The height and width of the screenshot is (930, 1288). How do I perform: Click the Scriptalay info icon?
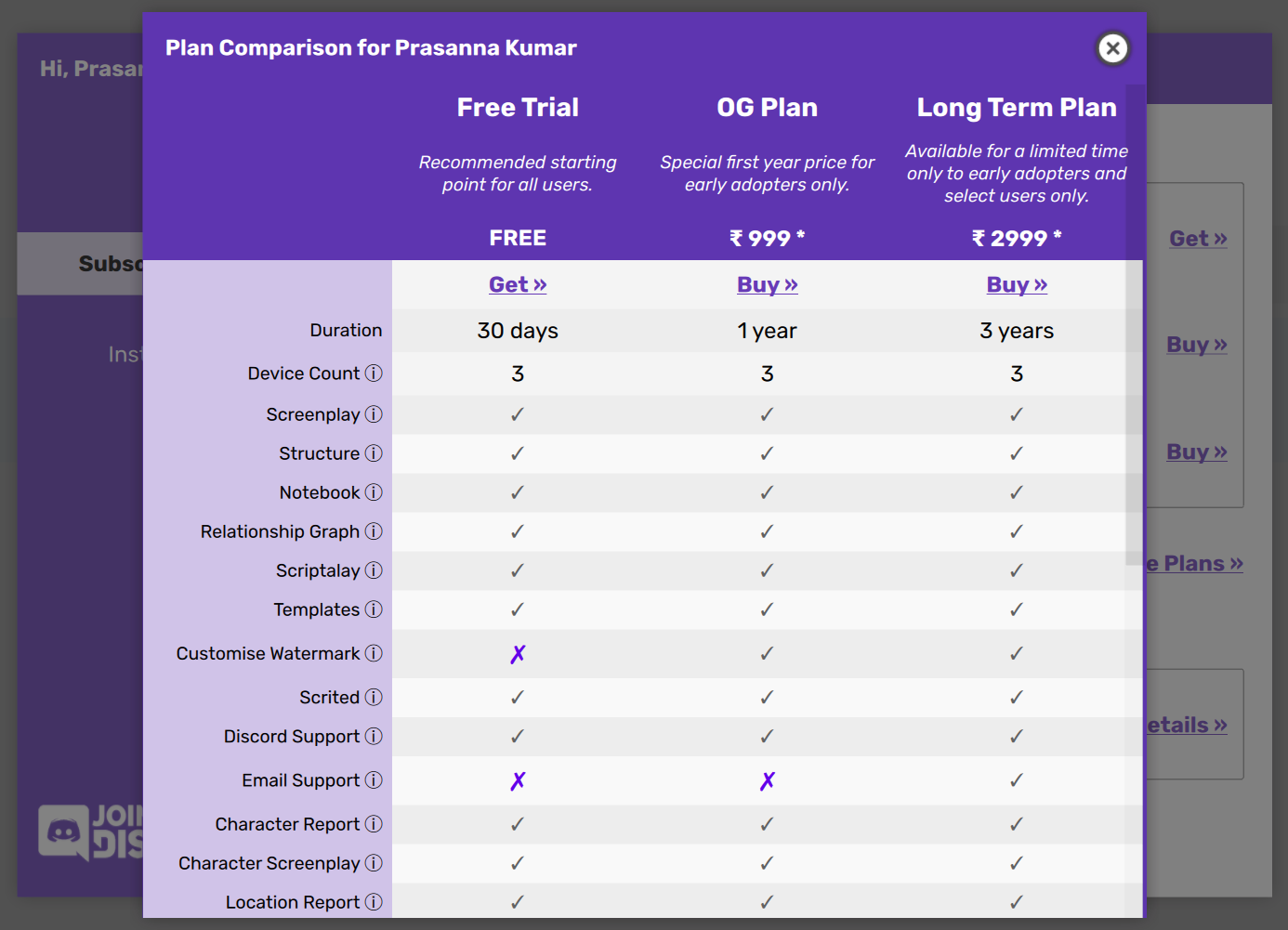374,570
